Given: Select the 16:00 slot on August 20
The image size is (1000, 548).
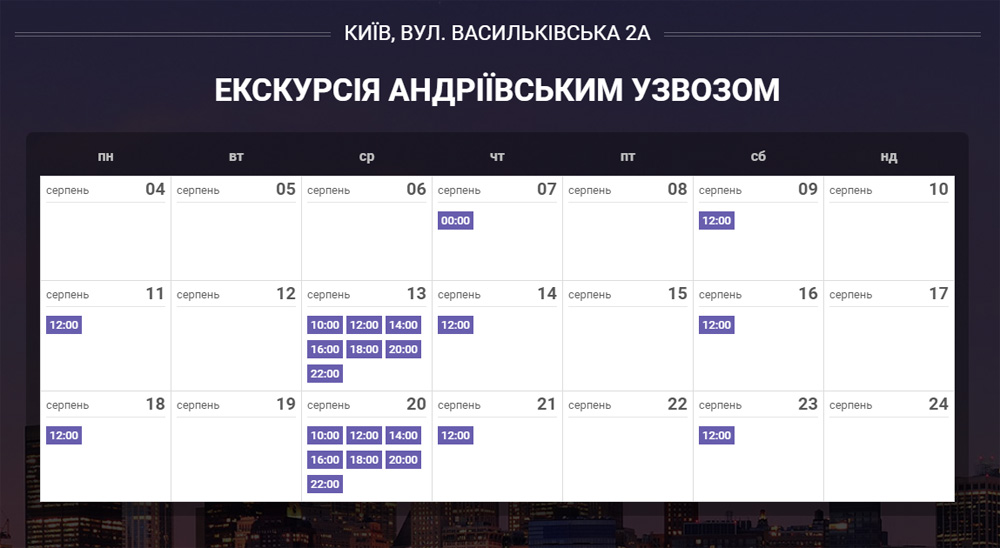Looking at the screenshot, I should coord(325,460).
